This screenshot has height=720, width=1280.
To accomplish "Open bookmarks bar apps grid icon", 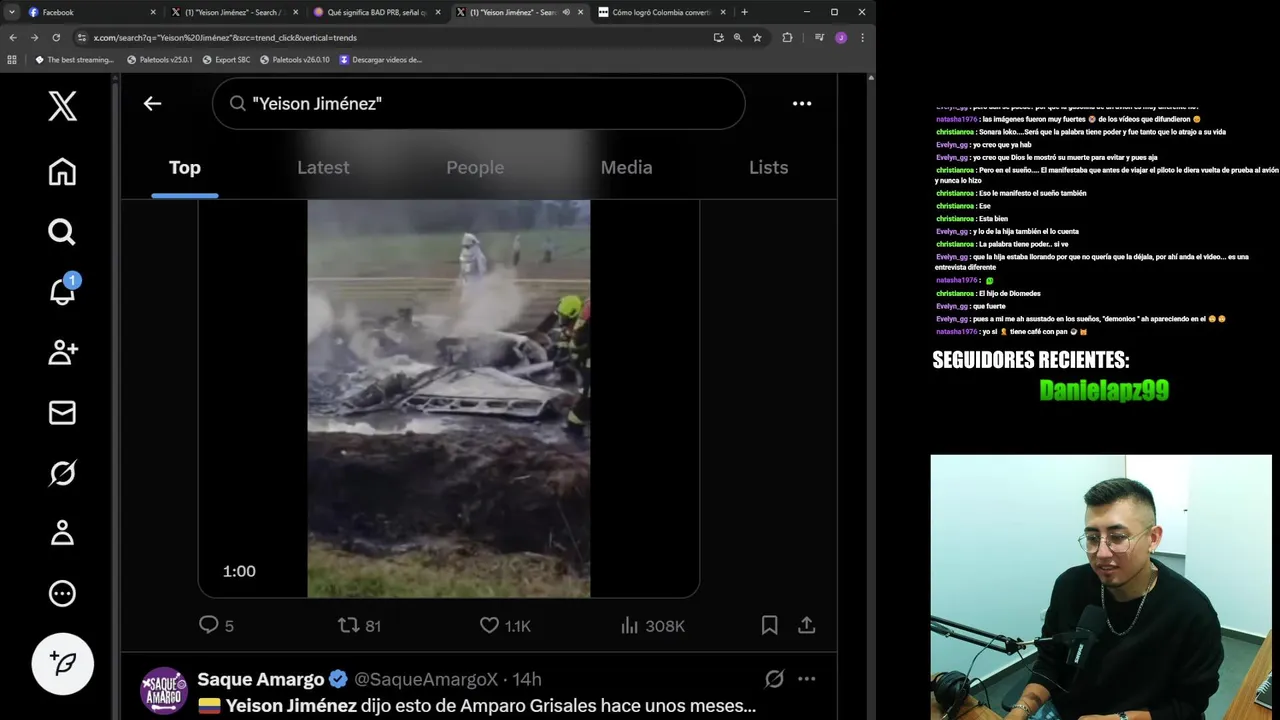I will pos(12,59).
